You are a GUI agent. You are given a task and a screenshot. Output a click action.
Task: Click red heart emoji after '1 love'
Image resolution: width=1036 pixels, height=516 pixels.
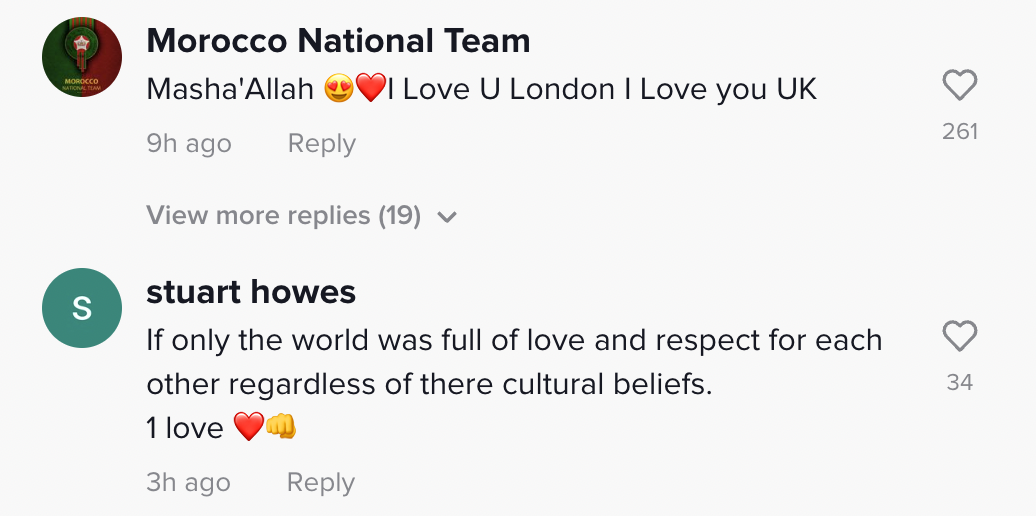point(248,428)
